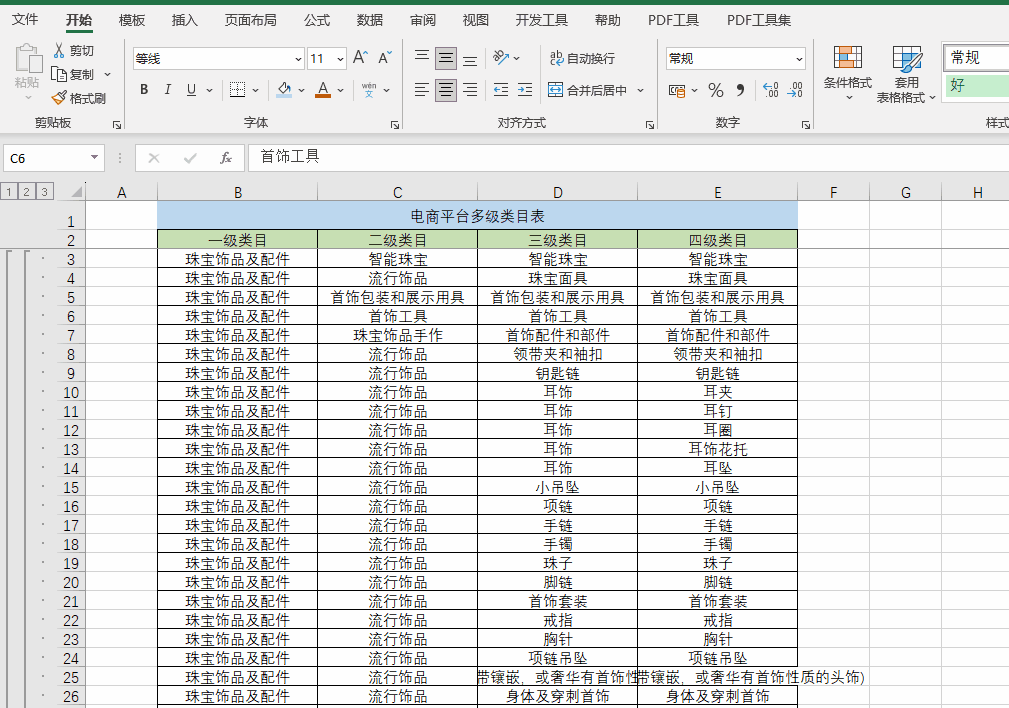Switch to the 审阅 tab

click(423, 20)
